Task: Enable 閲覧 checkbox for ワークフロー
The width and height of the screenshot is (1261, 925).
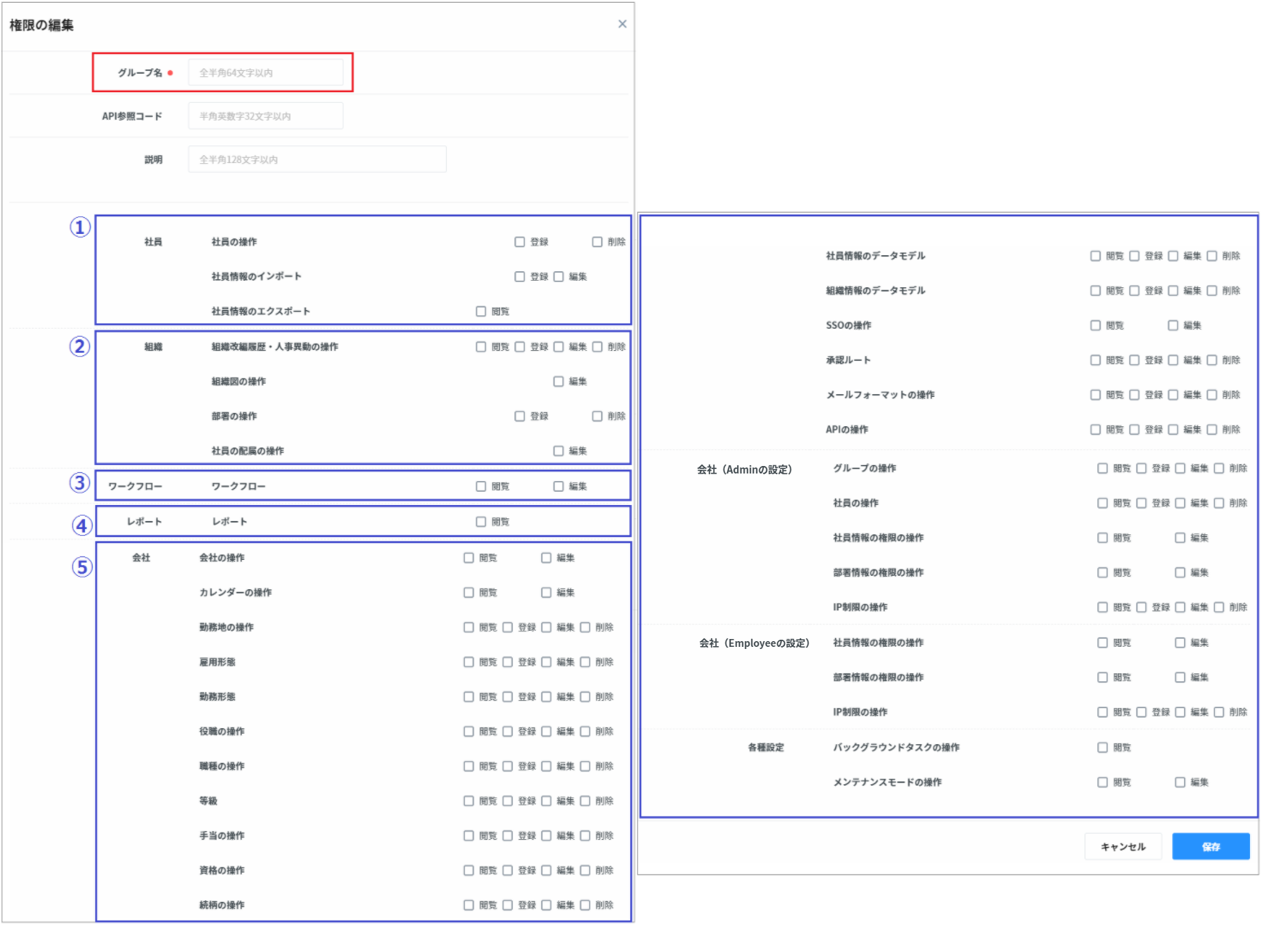Action: pyautogui.click(x=482, y=487)
